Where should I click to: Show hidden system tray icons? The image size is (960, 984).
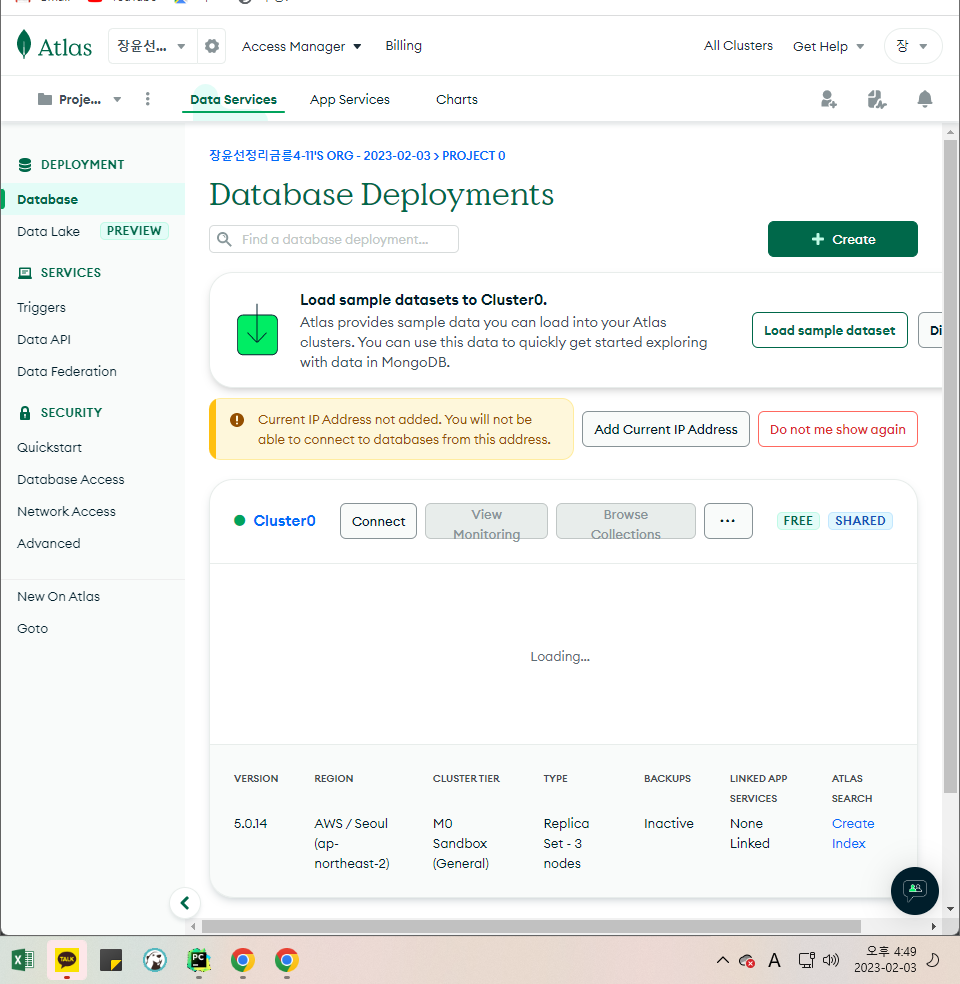click(723, 960)
